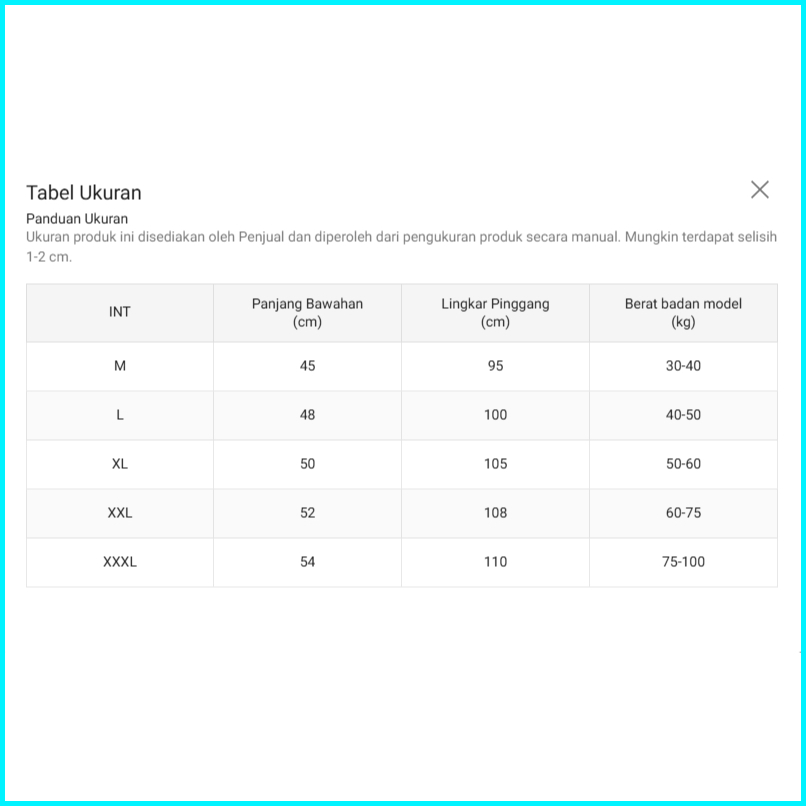Click the waist value 105 cell
The width and height of the screenshot is (806, 806).
pyautogui.click(x=495, y=464)
